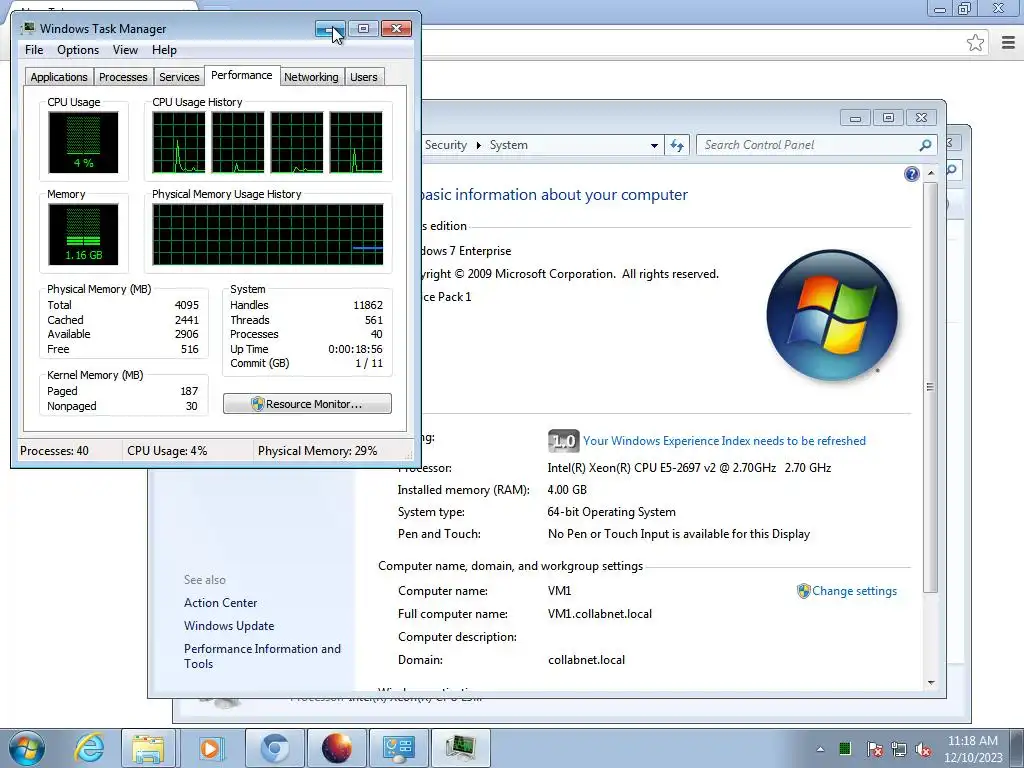This screenshot has width=1024, height=768.
Task: Open the File menu in Task Manager
Action: point(34,50)
